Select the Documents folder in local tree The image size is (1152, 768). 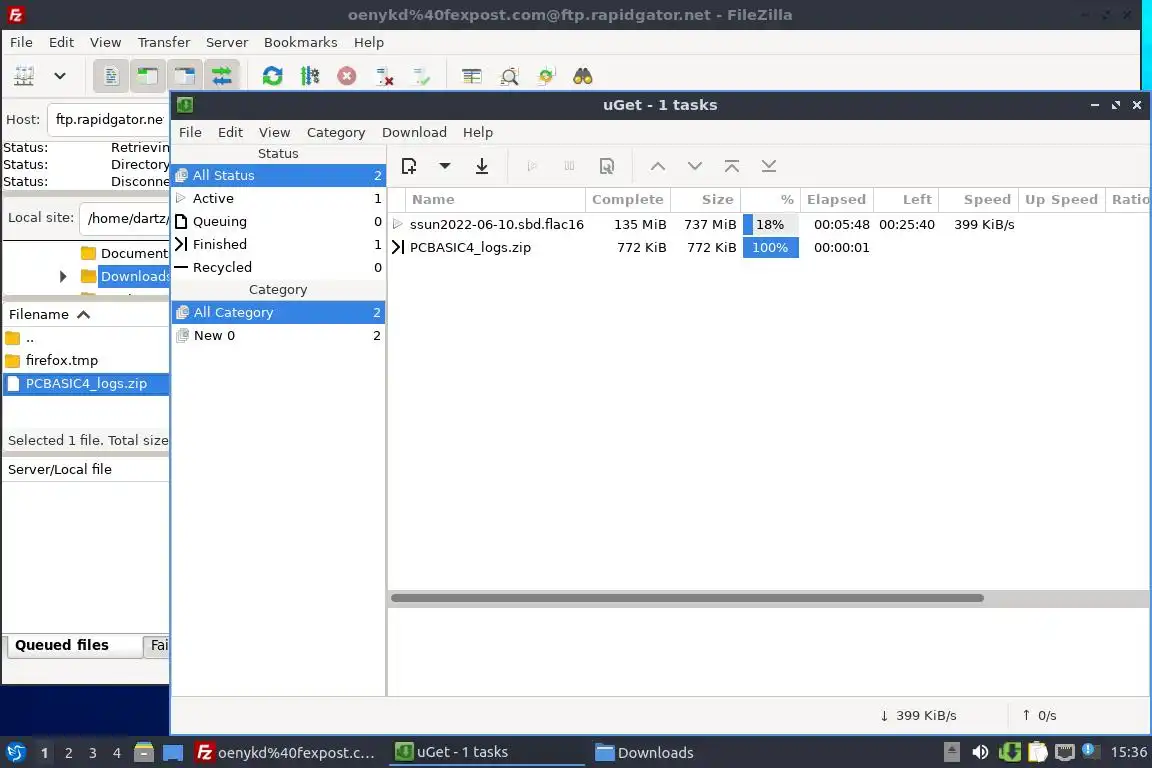pos(125,253)
